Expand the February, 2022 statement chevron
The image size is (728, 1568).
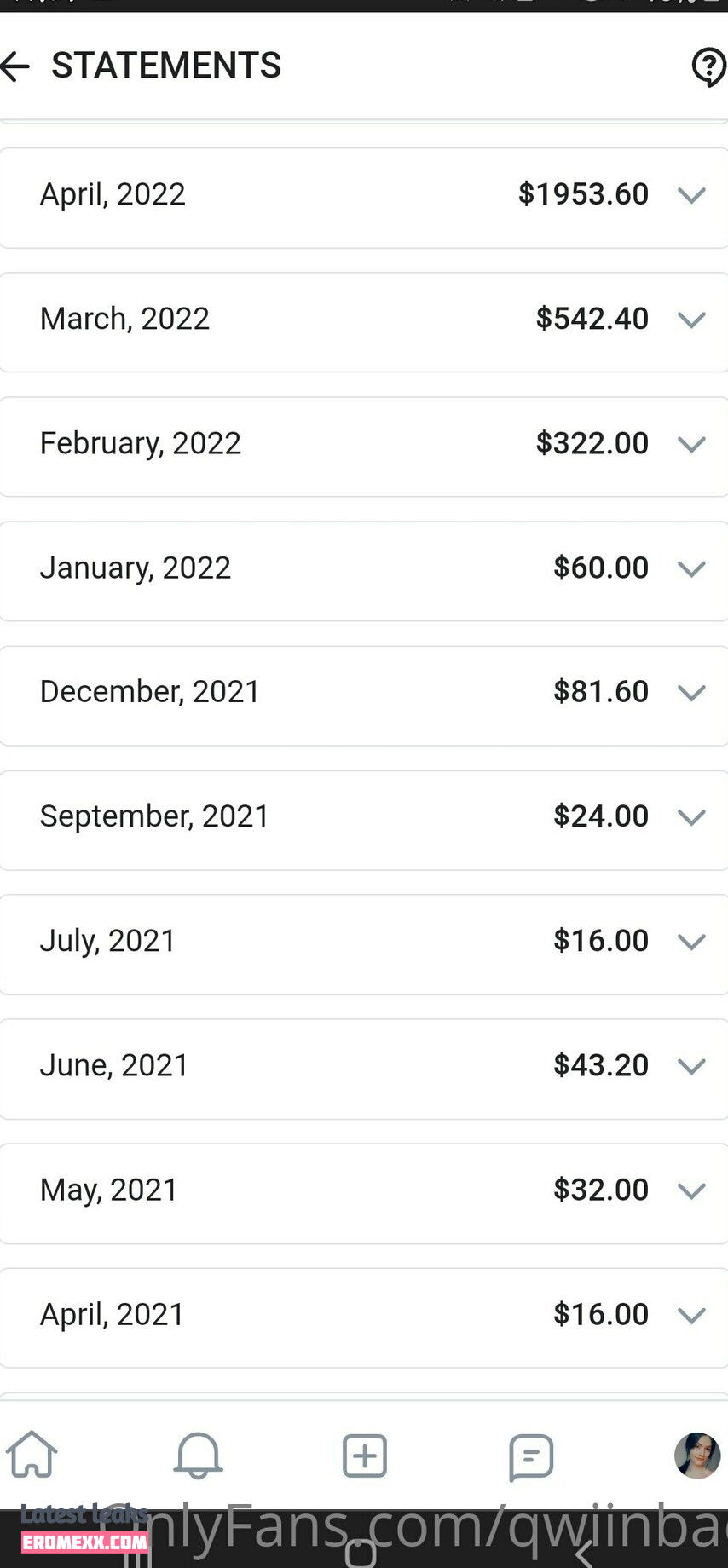(x=691, y=444)
